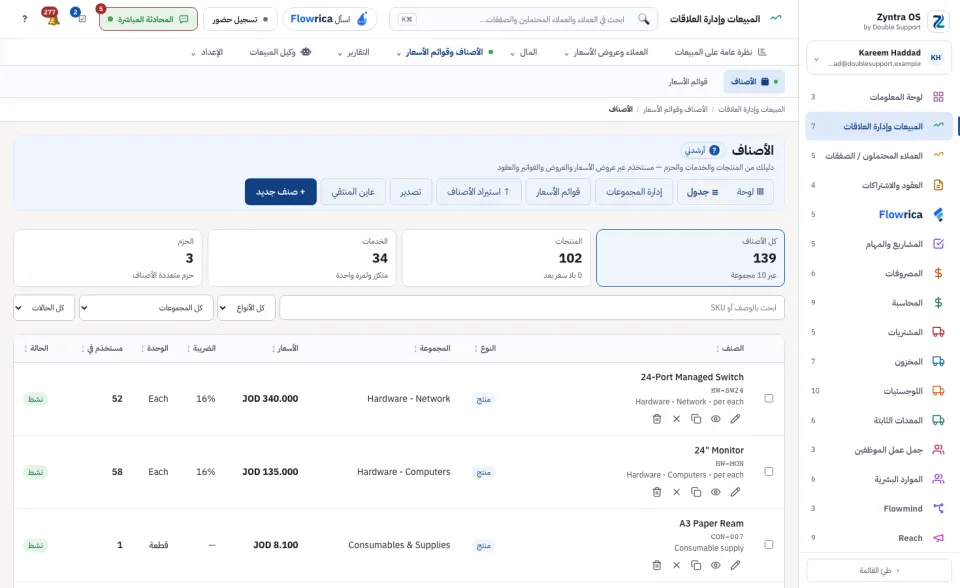Viewport: 960px width, 588px height.
Task: Open the كل المجموعات group filter dropdown
Action: [x=146, y=307]
